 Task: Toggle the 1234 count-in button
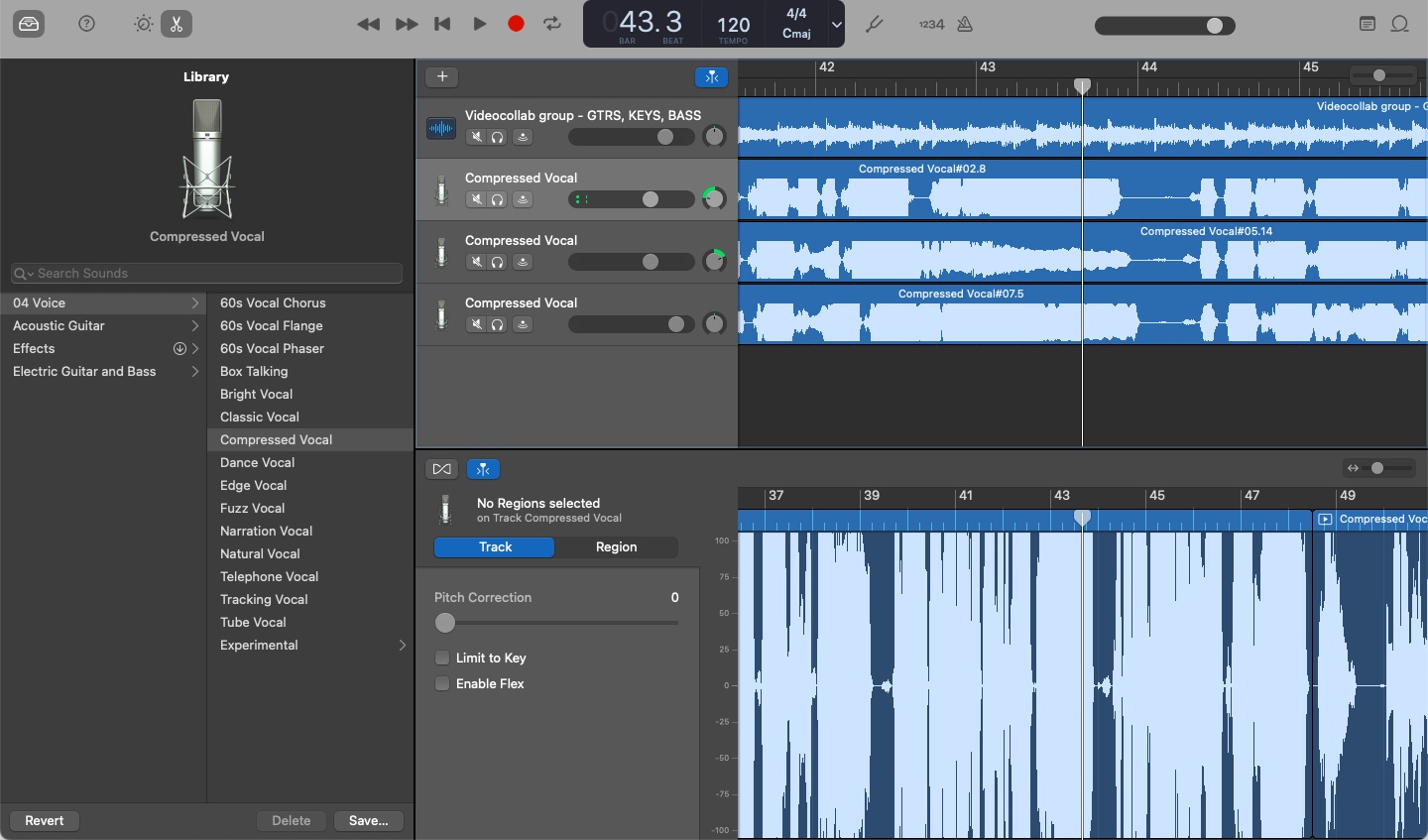(931, 24)
